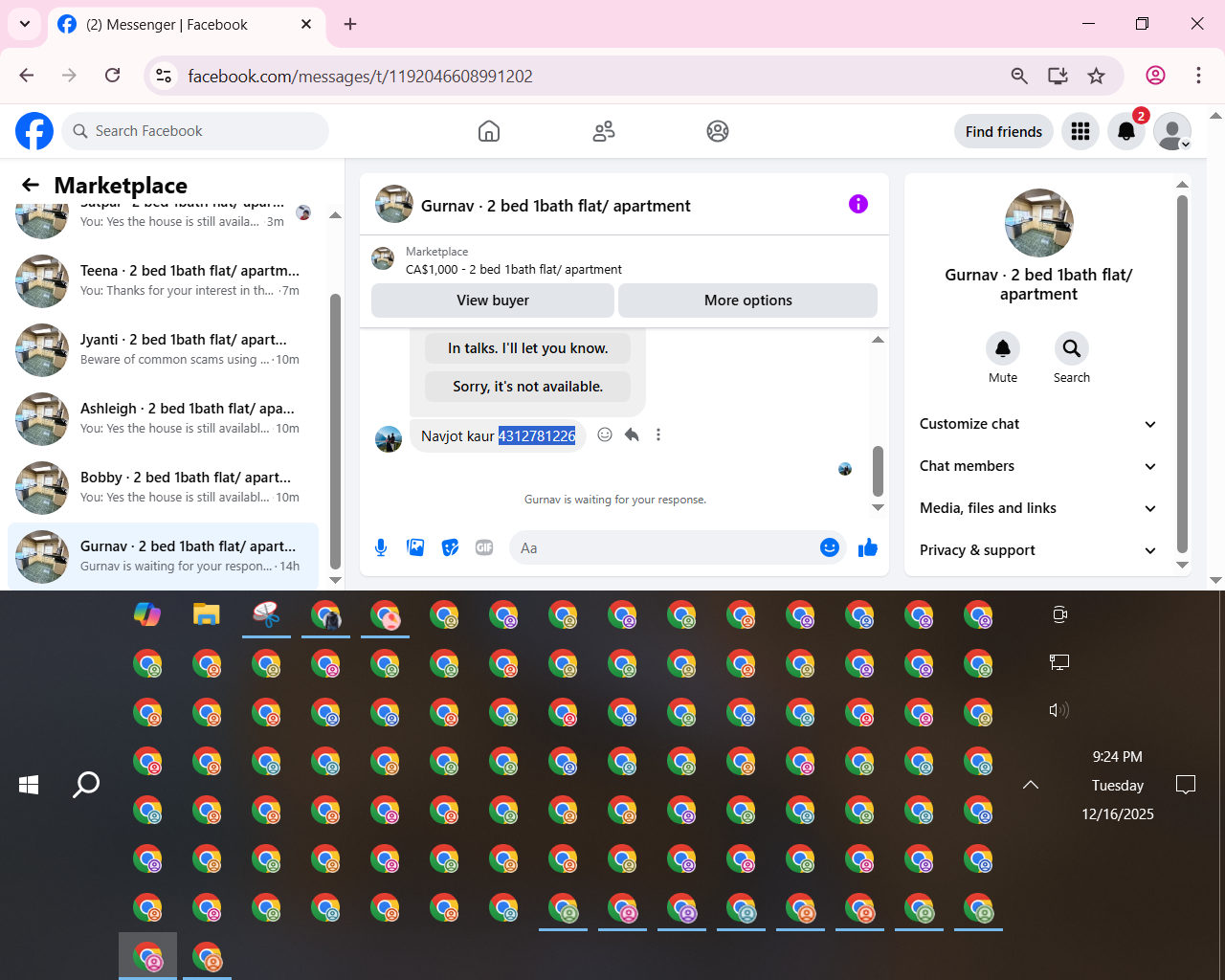Open the GIF picker
1225x980 pixels.
coord(484,547)
